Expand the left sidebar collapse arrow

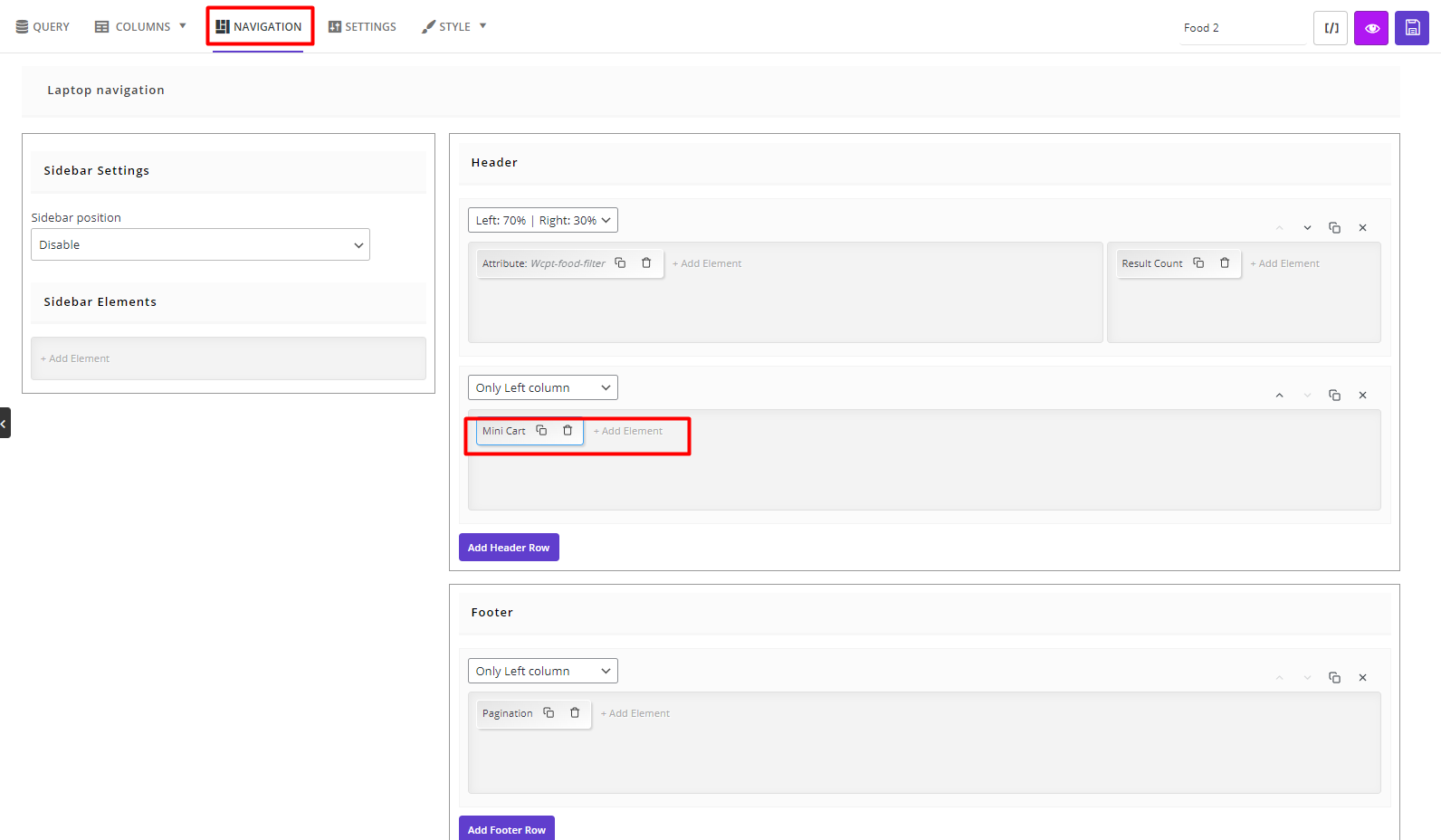pyautogui.click(x=5, y=423)
